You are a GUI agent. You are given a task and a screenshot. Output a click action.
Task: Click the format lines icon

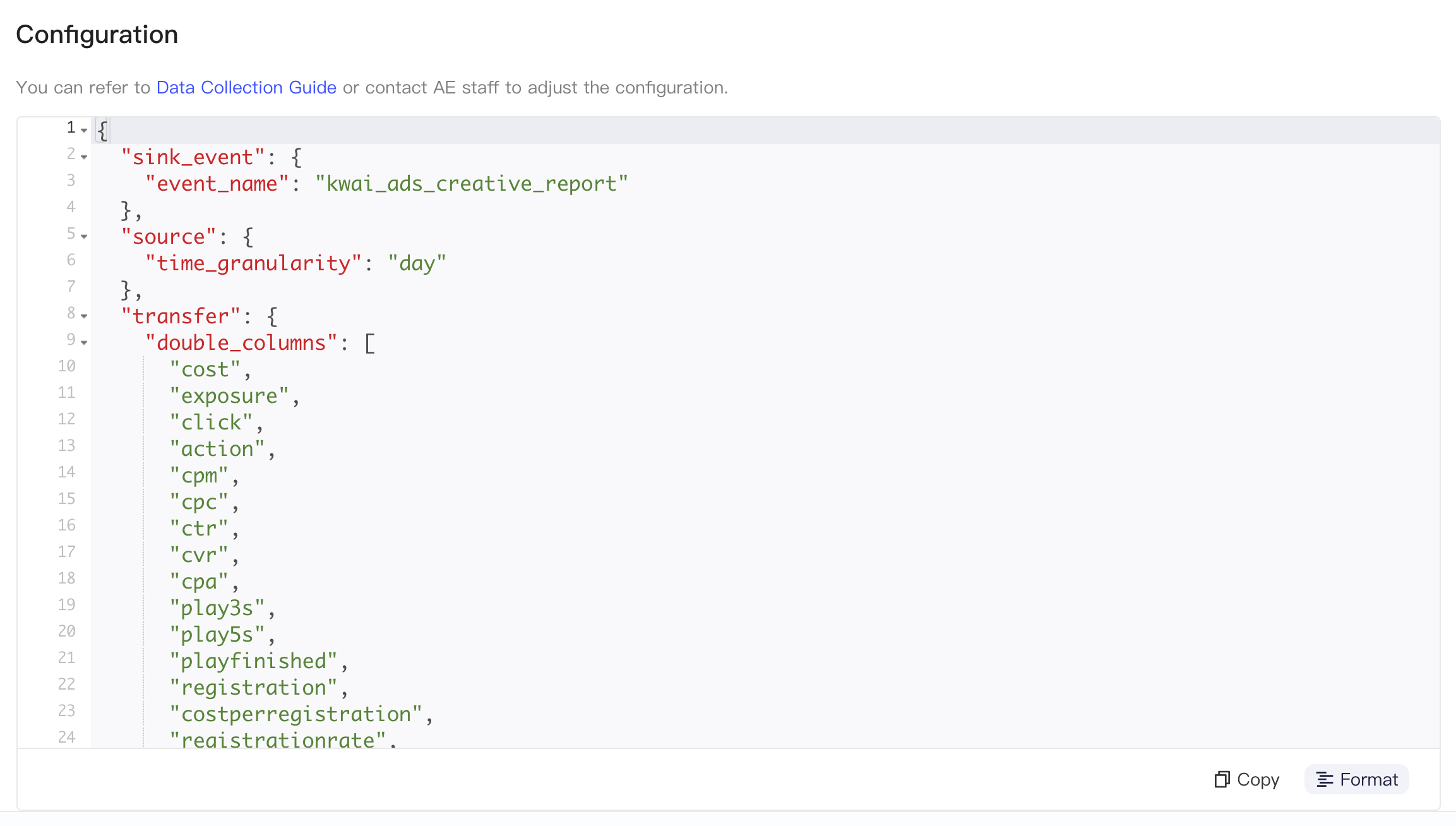[x=1325, y=780]
